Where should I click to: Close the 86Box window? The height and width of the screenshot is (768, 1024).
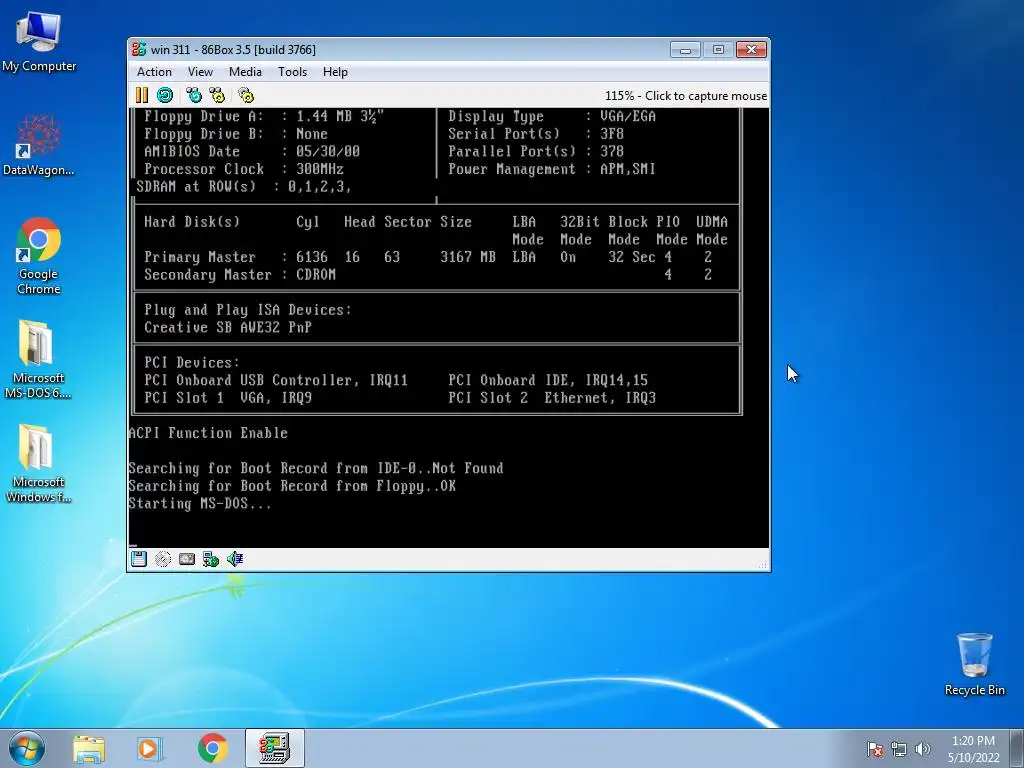(751, 50)
